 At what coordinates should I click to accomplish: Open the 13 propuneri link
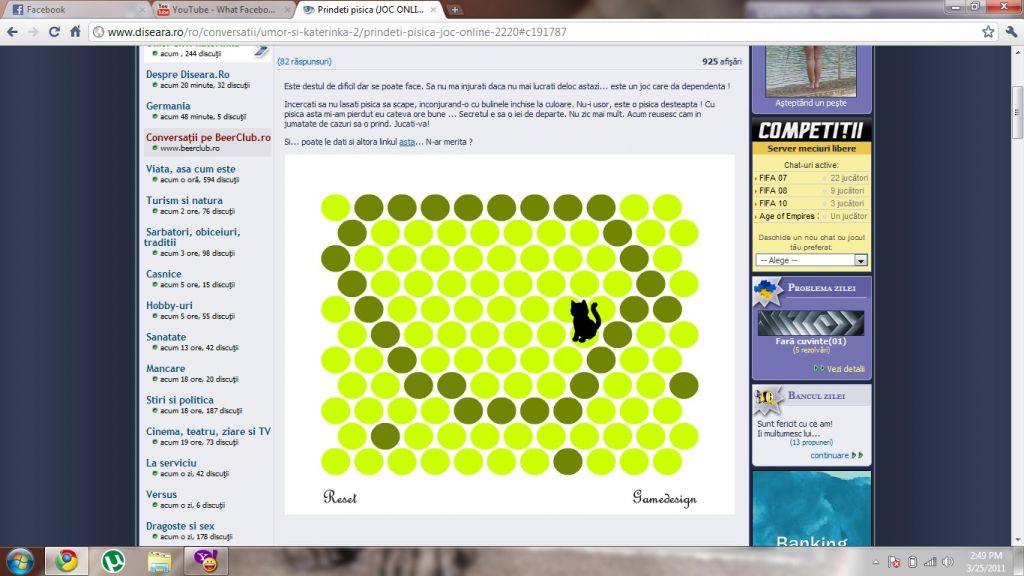[811, 443]
